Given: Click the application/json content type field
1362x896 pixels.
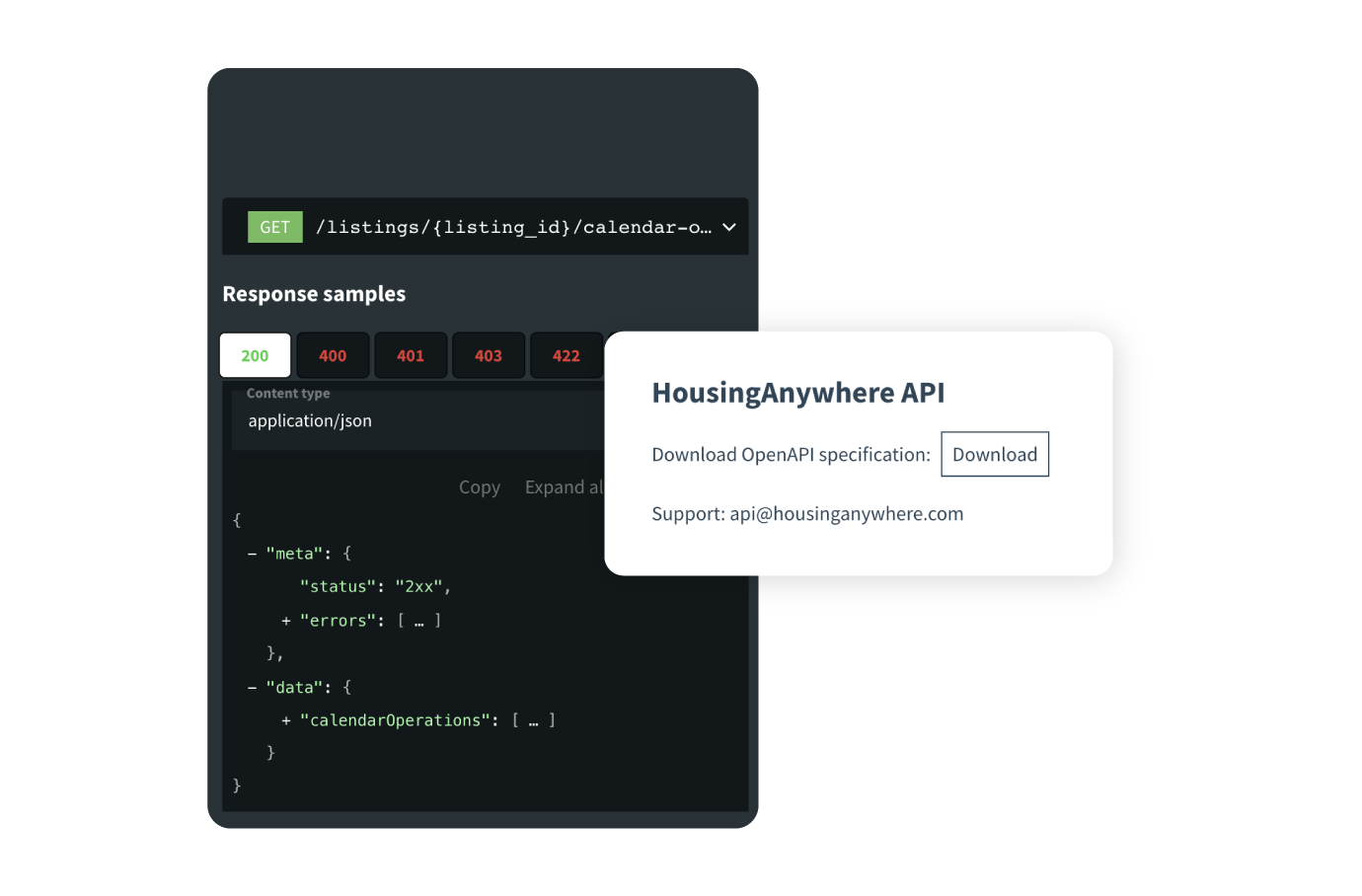Looking at the screenshot, I should [418, 420].
